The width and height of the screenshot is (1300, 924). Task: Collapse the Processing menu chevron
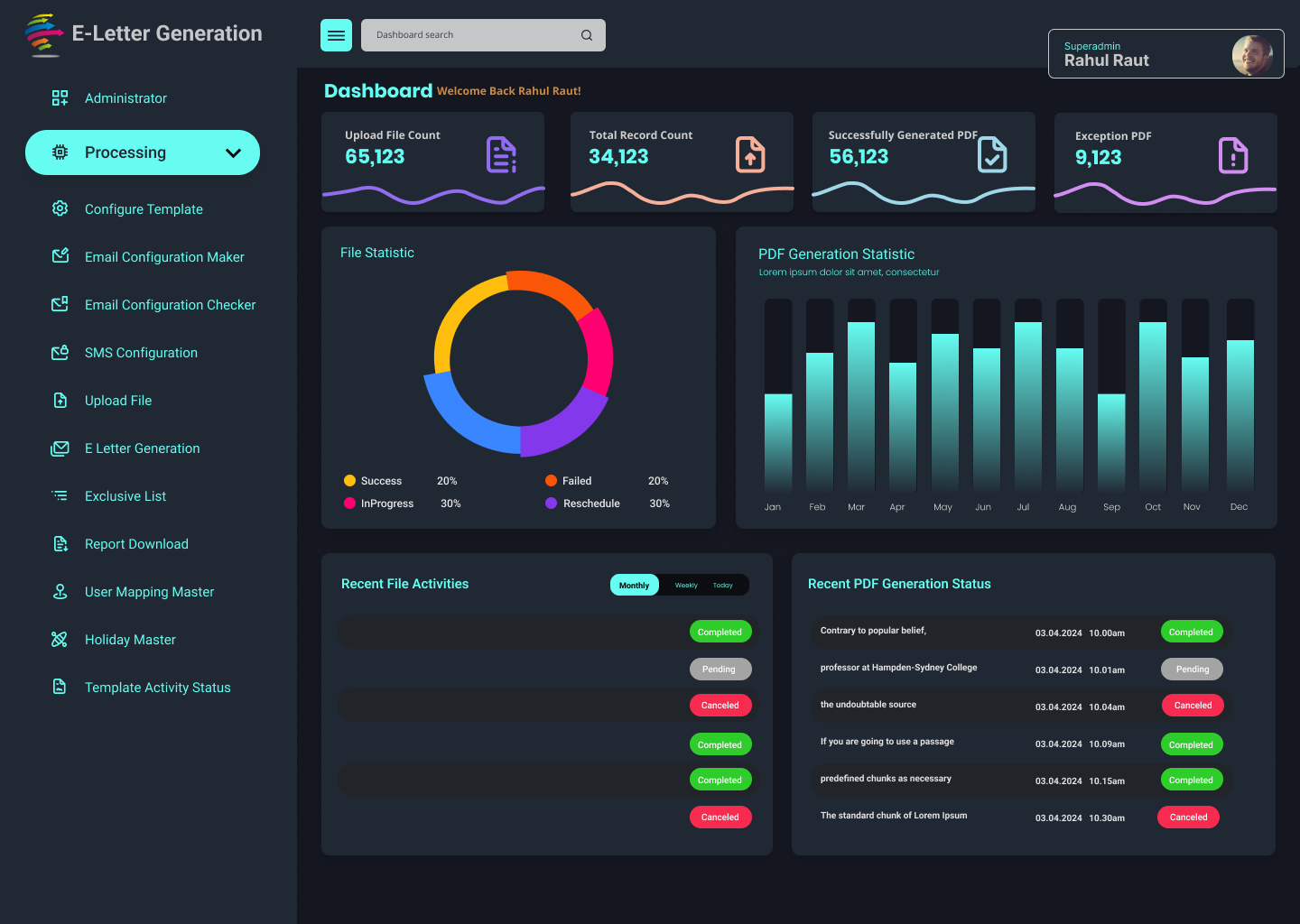[233, 152]
